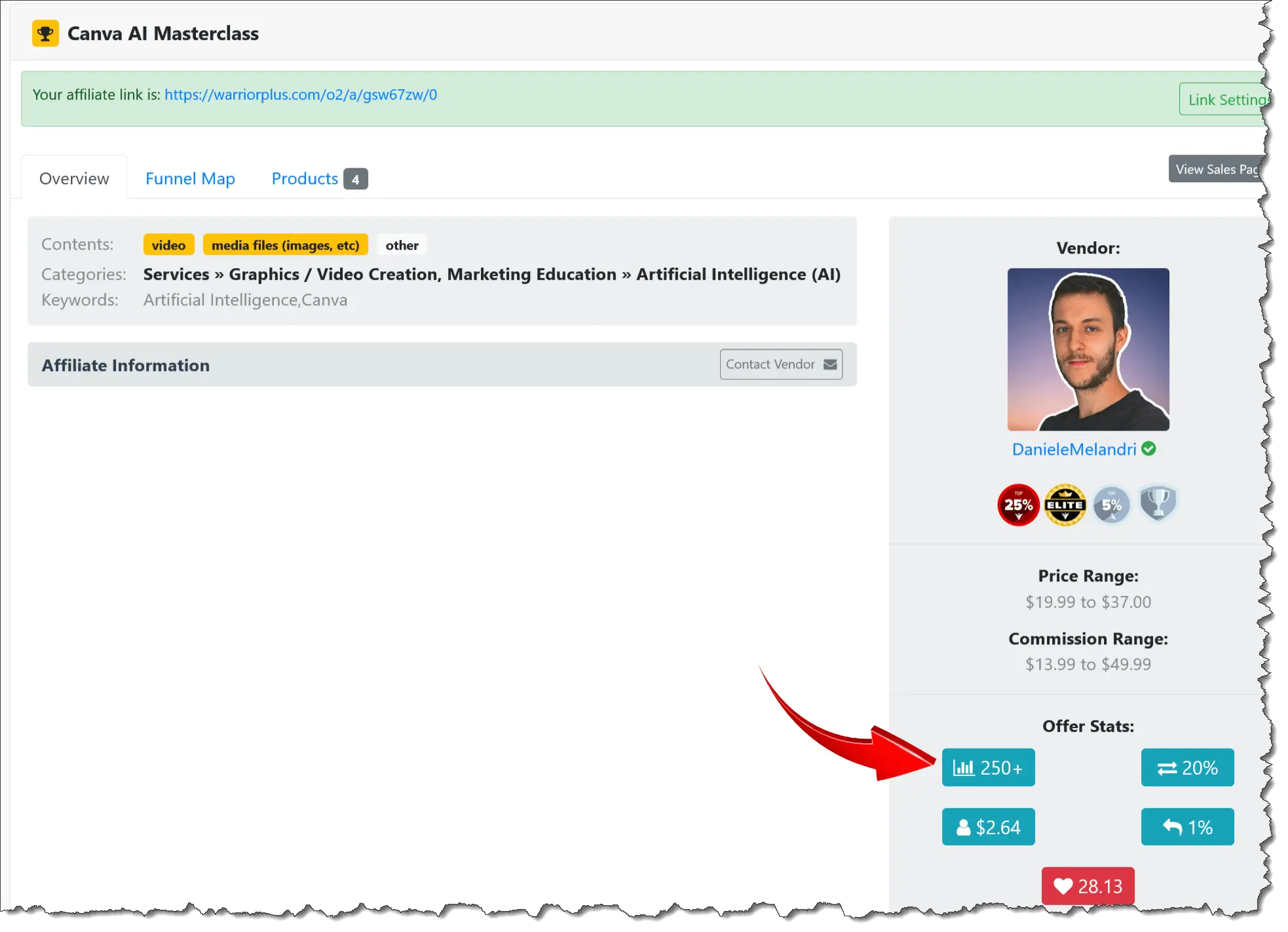This screenshot has height=932, width=1288.
Task: Click the 1% refund rate stat
Action: coord(1187,827)
